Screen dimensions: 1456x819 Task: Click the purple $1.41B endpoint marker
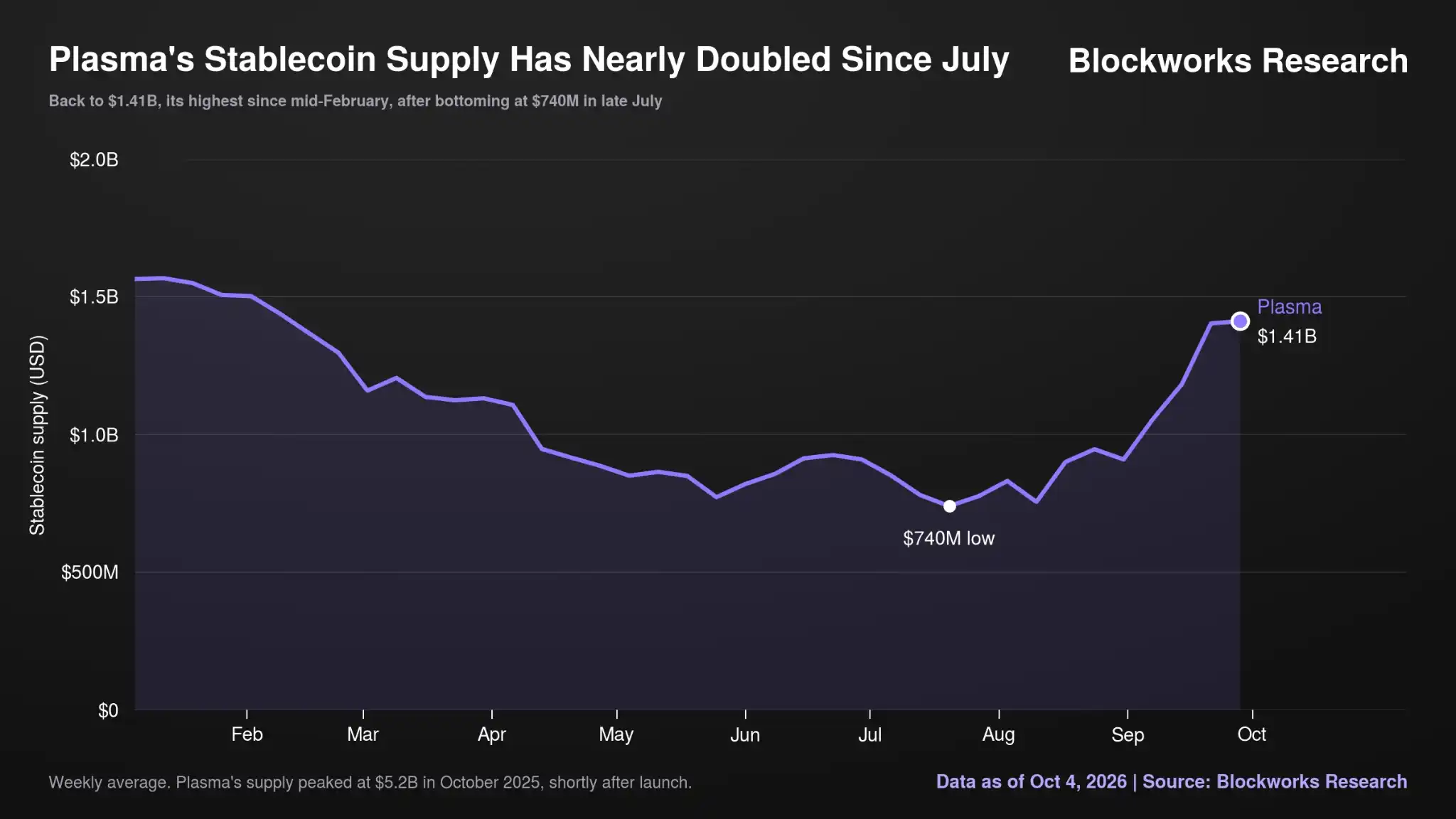click(1240, 321)
